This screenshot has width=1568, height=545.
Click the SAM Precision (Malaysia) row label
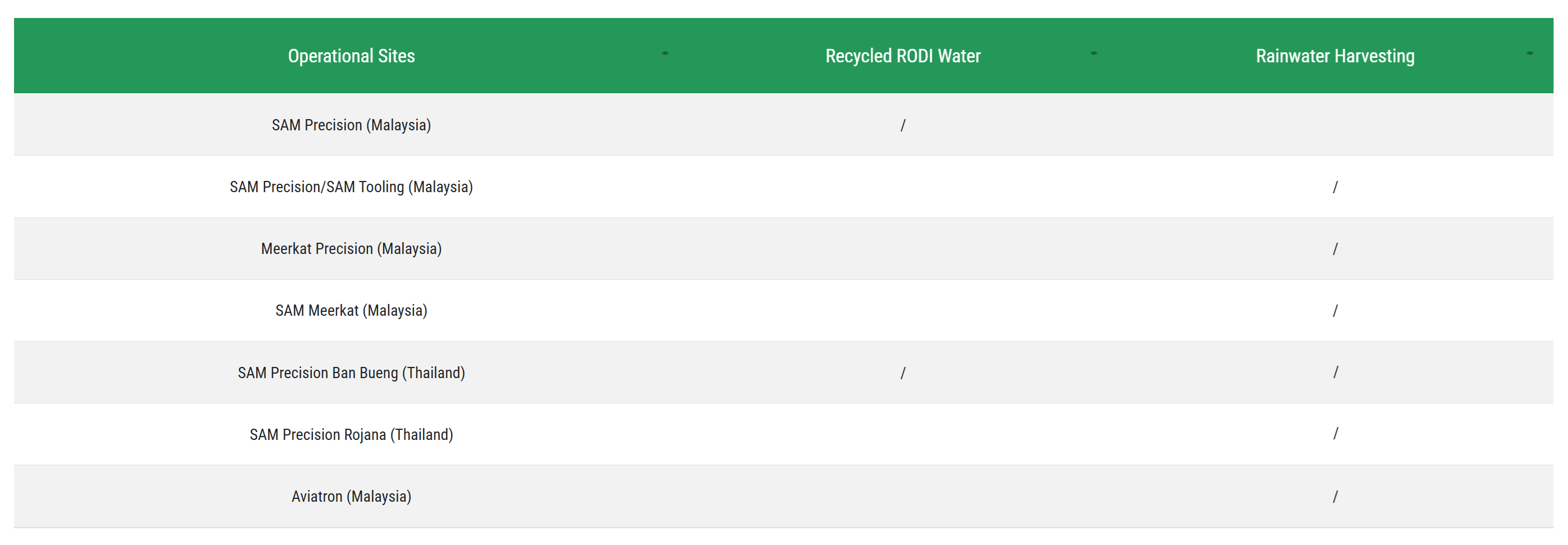(351, 125)
